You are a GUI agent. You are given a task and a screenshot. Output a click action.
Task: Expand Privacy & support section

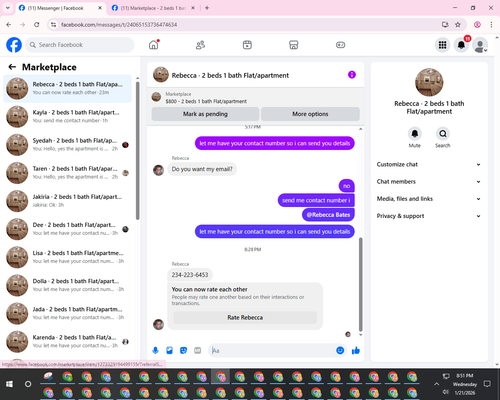click(429, 216)
